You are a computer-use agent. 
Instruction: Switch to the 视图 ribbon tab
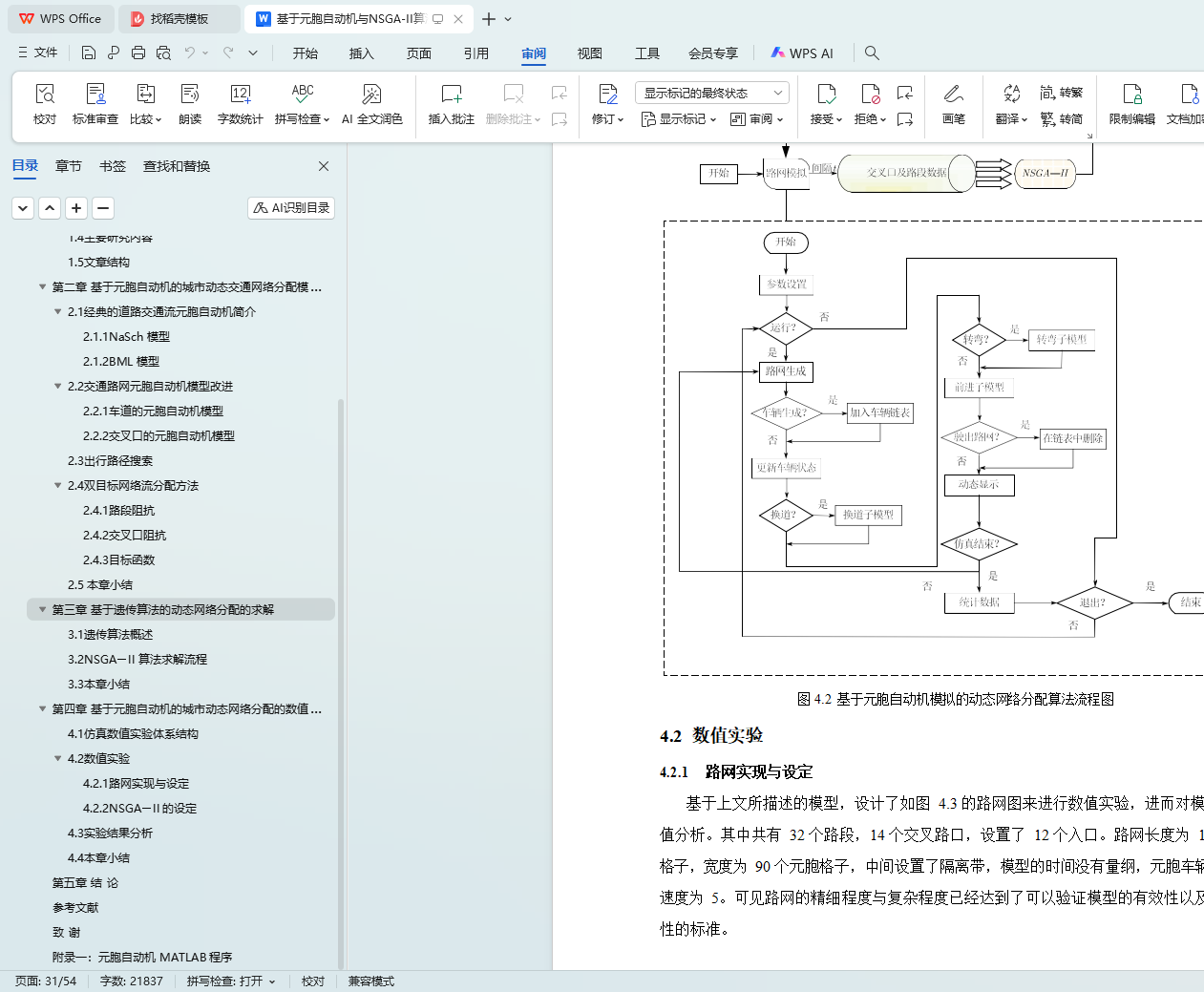click(590, 53)
